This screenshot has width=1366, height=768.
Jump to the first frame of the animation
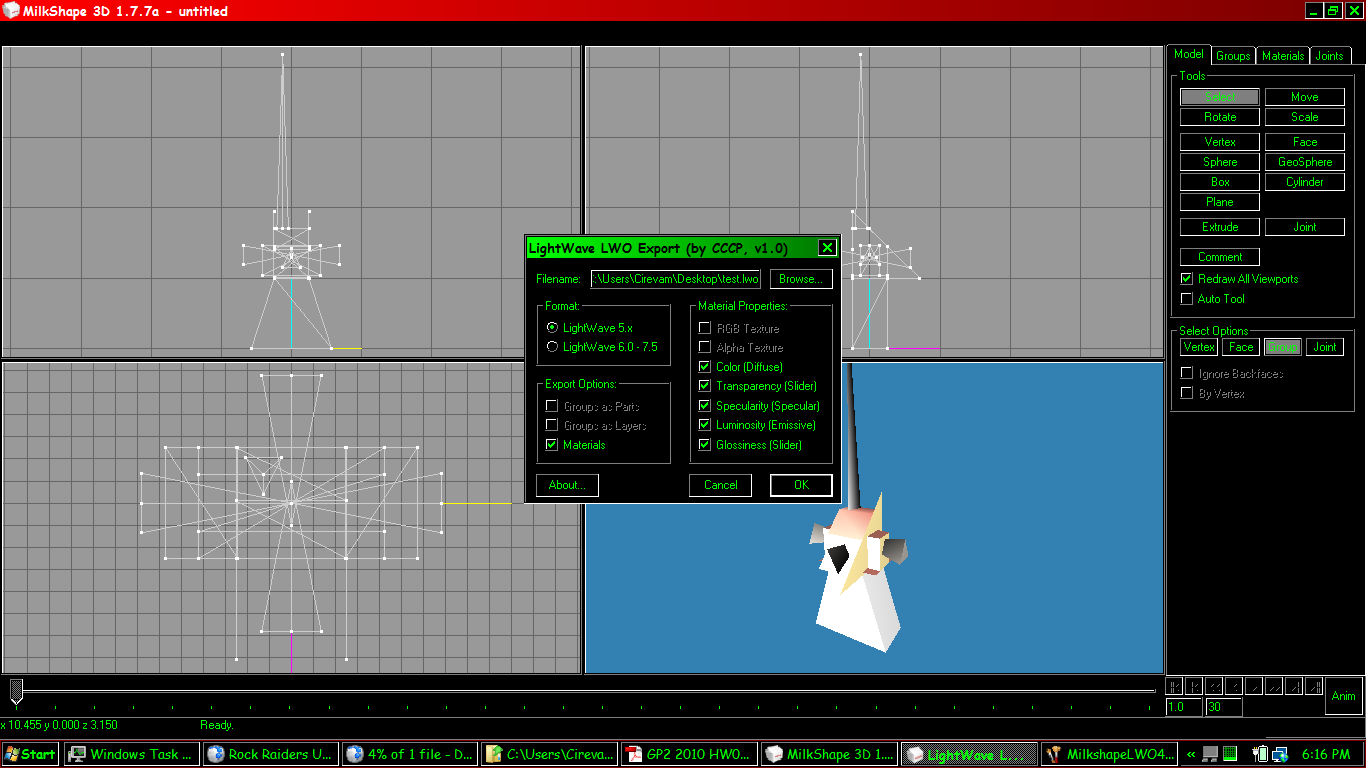click(x=1175, y=687)
